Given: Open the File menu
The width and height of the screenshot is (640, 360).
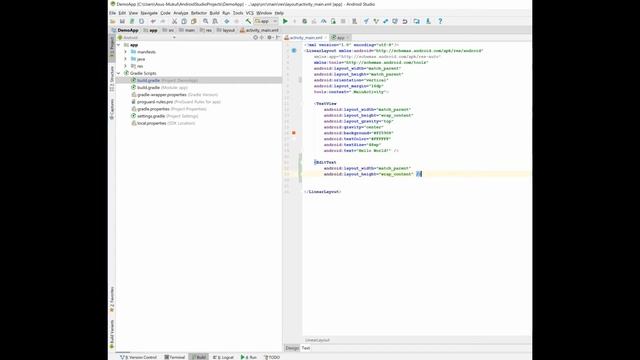Looking at the screenshot, I should coord(113,13).
